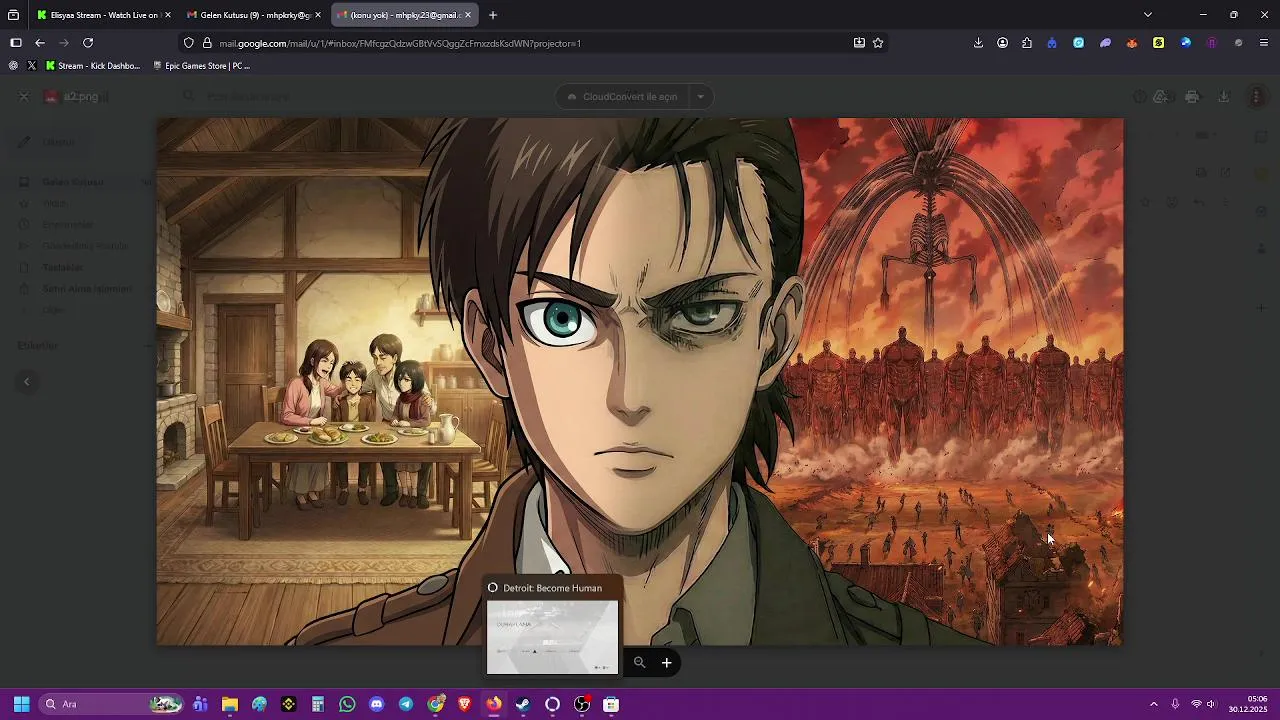This screenshot has height=720, width=1280.
Task: Open the volume speaker control
Action: coord(1211,704)
